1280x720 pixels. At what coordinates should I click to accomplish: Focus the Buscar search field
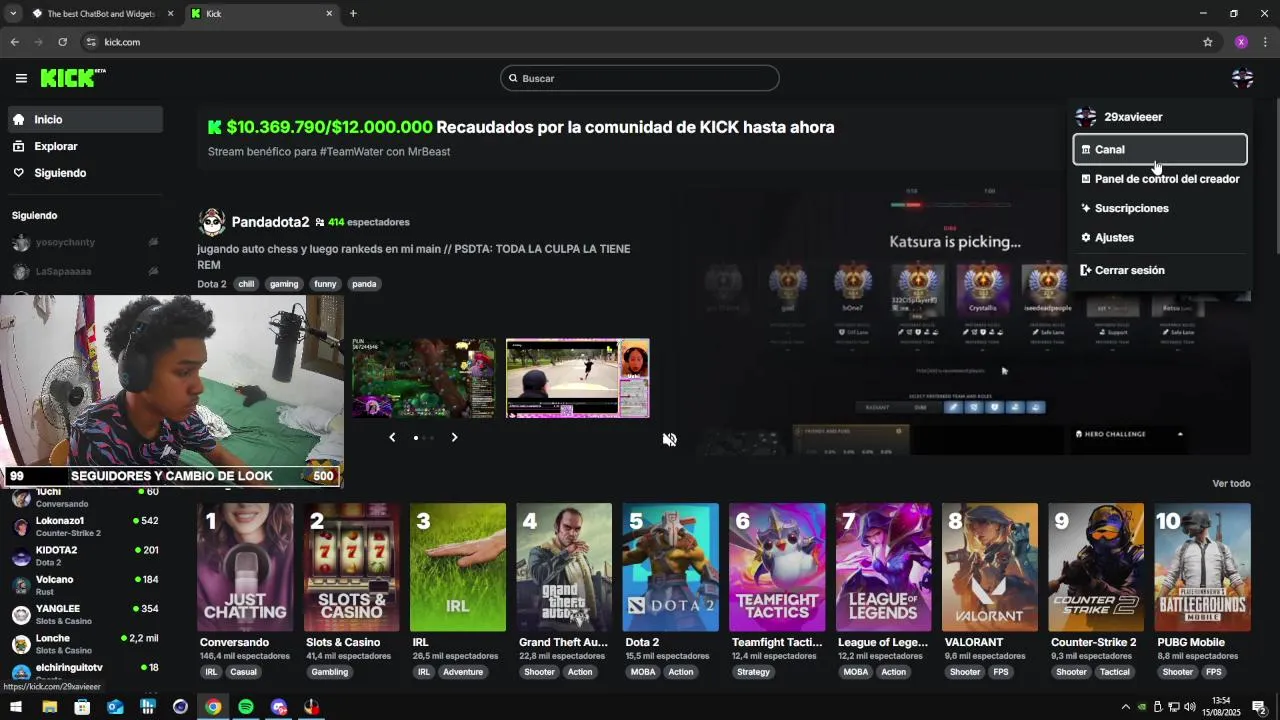640,78
